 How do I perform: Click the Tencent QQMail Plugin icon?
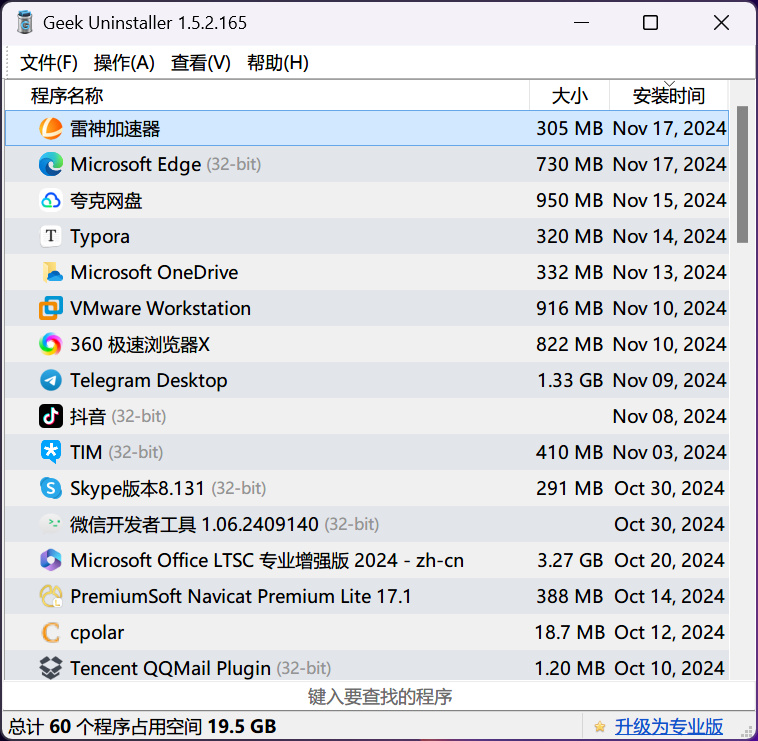(51, 668)
